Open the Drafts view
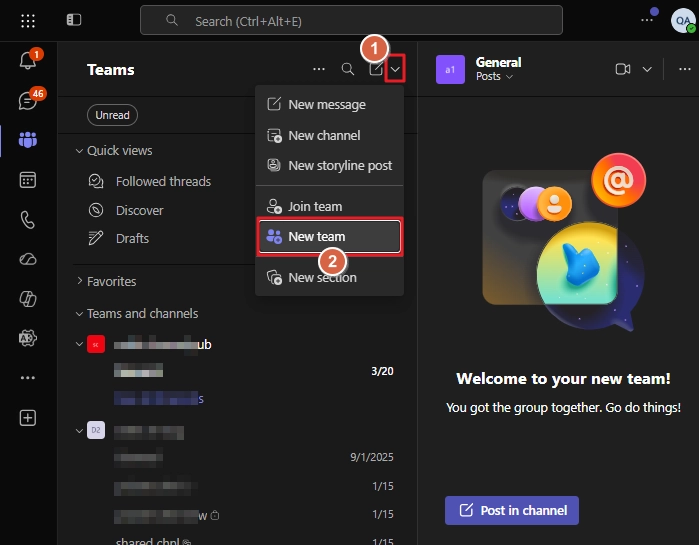The image size is (699, 545). (132, 238)
